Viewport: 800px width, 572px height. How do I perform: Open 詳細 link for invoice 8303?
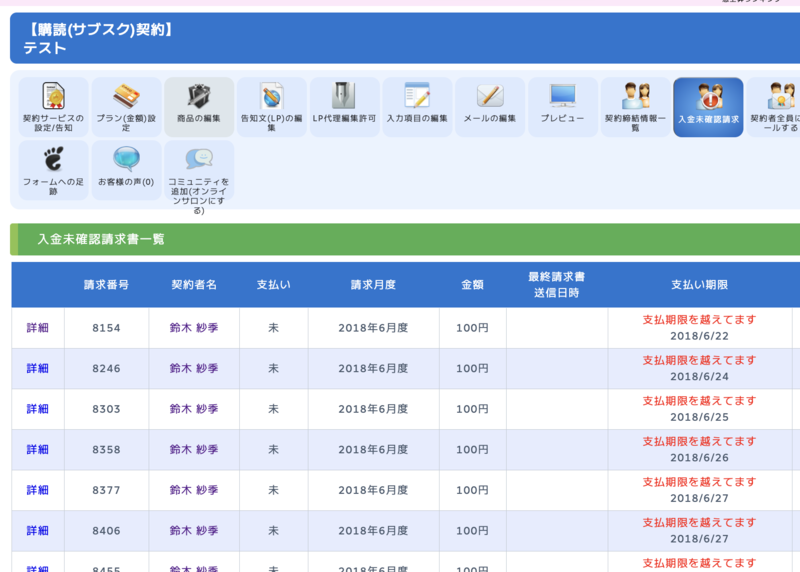pos(37,409)
